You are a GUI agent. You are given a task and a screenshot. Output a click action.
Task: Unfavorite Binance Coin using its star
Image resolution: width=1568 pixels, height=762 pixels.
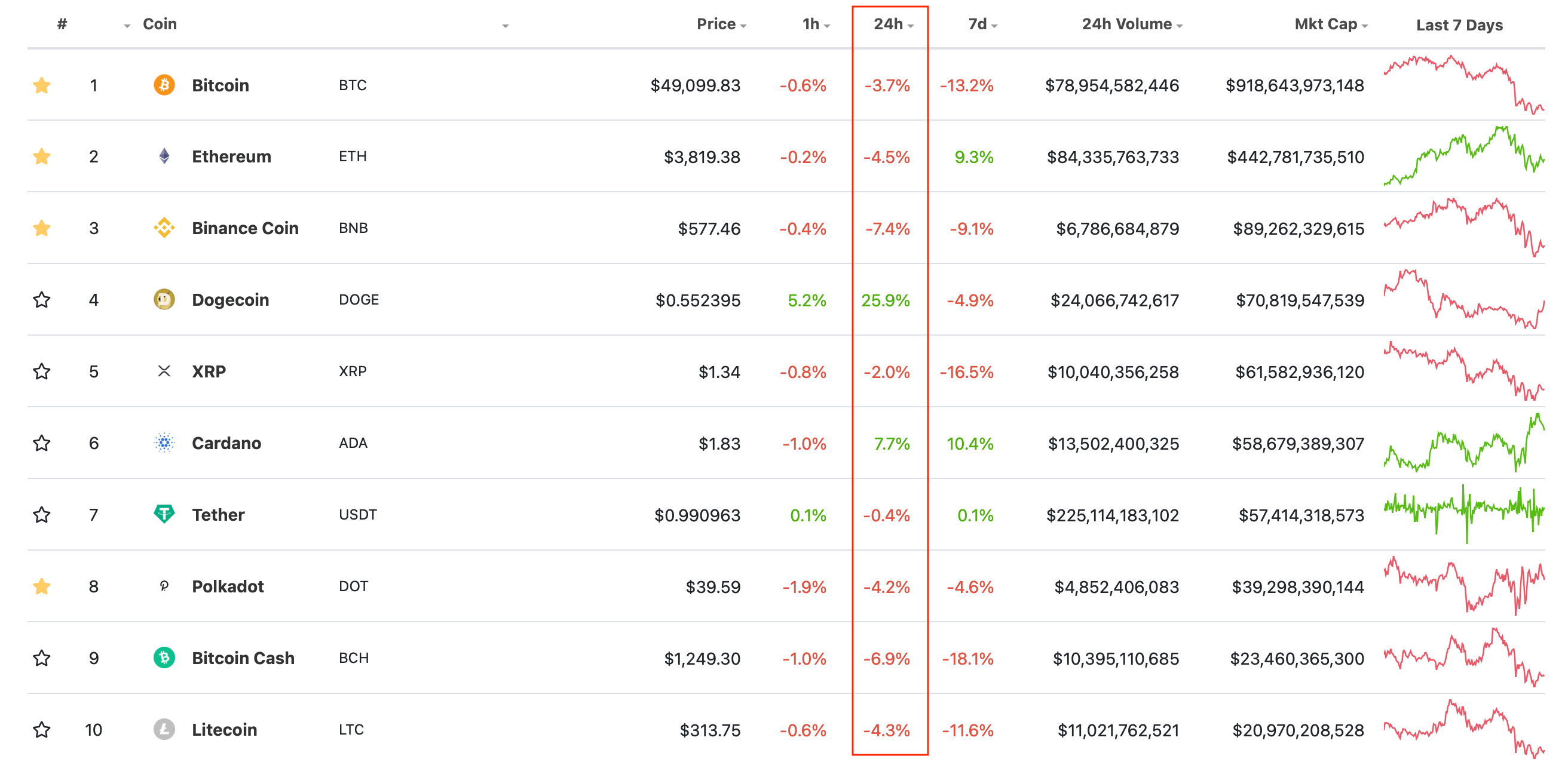coord(41,228)
